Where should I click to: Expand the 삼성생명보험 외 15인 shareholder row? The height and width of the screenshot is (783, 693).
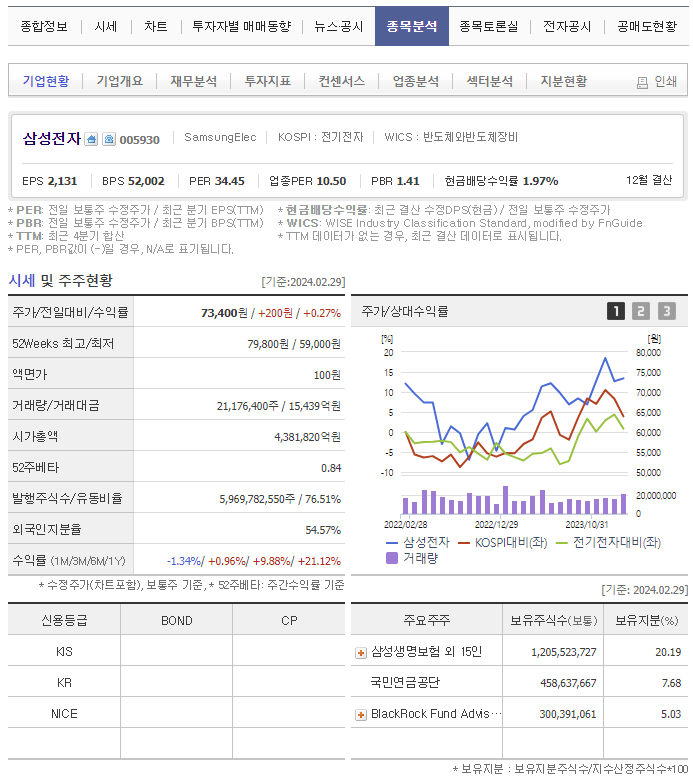(360, 653)
